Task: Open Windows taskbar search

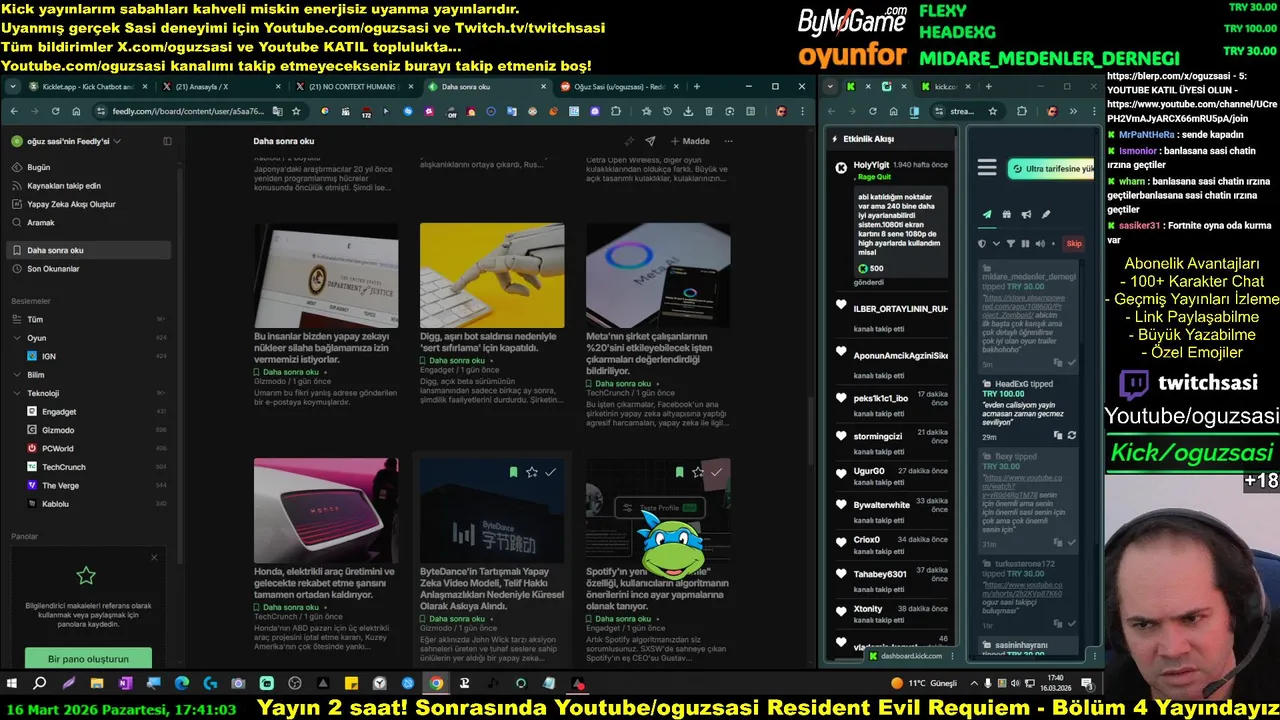Action: [x=40, y=684]
